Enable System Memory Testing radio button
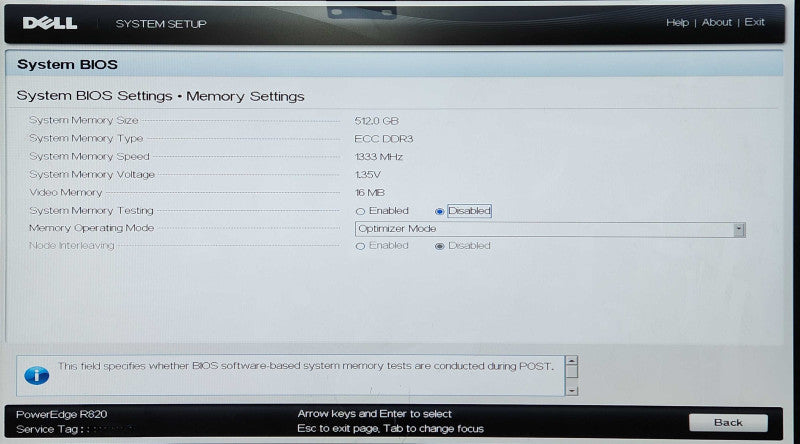Viewport: 800px width, 444px height. point(360,211)
